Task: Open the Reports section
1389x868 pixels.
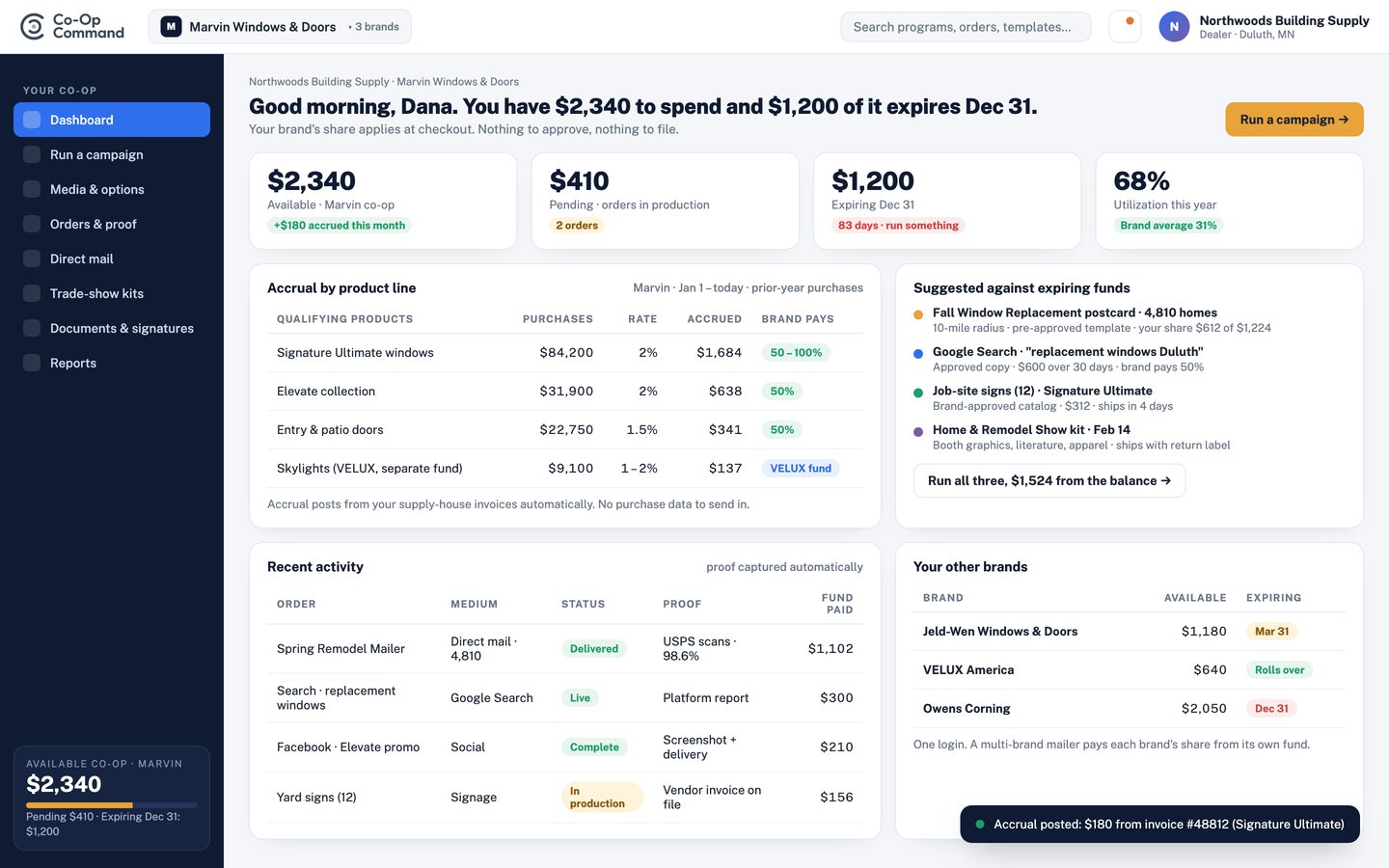Action: pyautogui.click(x=112, y=363)
